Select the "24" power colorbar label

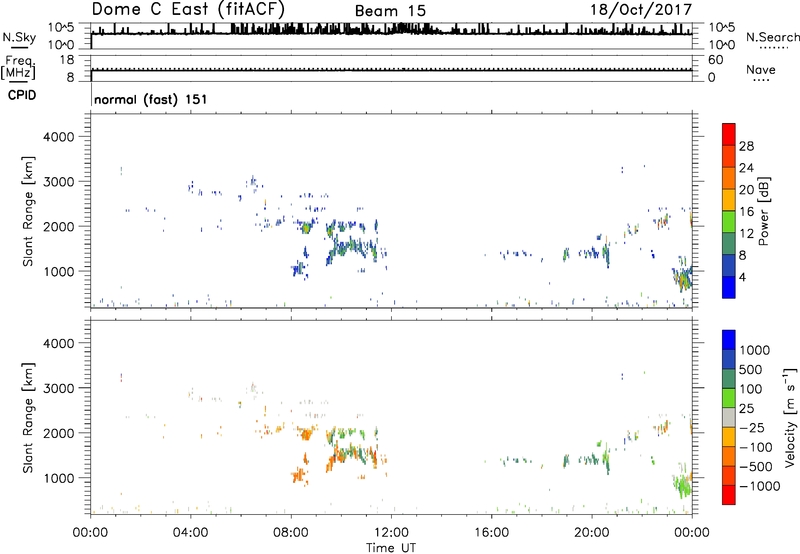(746, 168)
